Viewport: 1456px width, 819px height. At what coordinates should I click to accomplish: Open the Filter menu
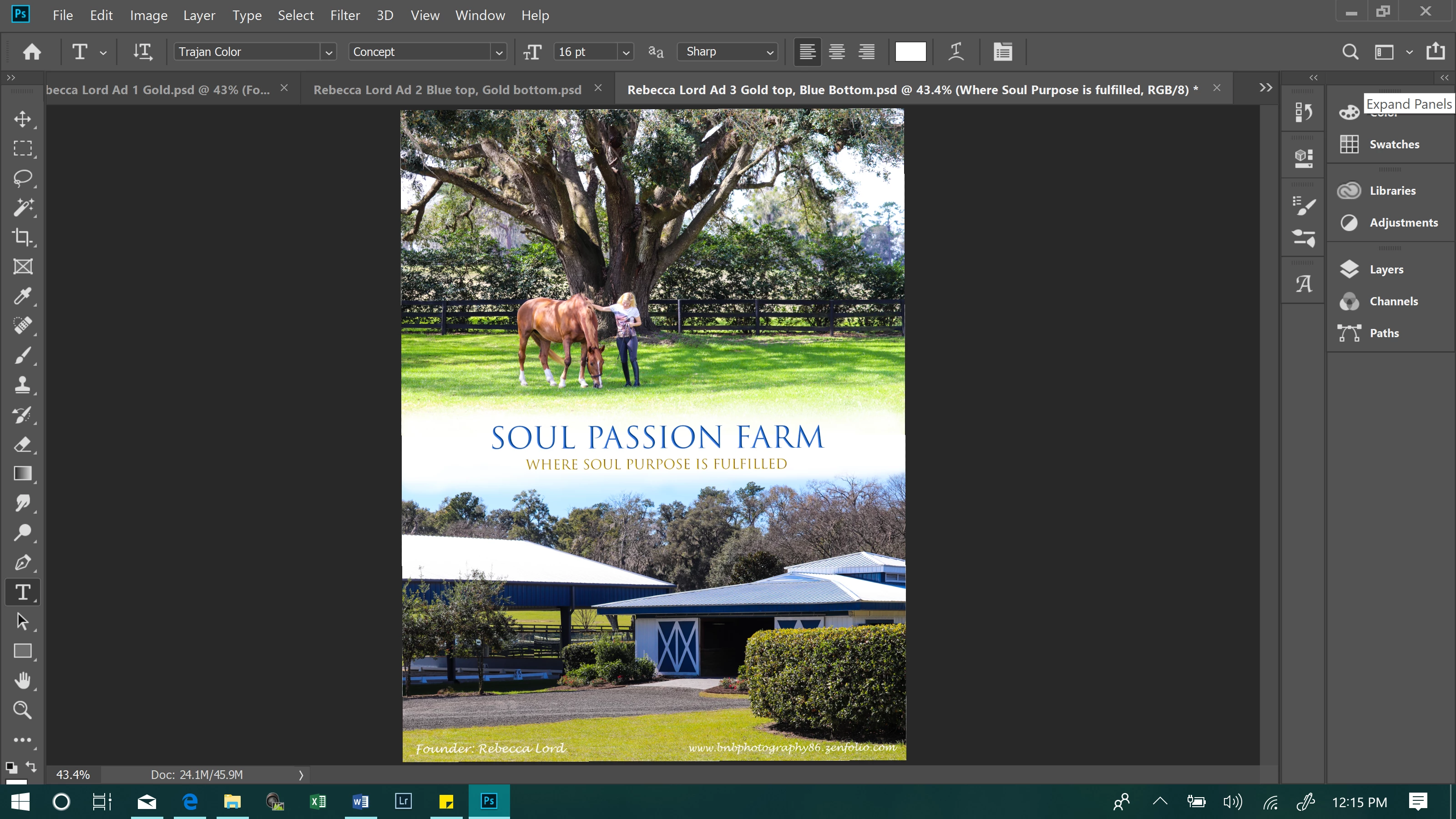(345, 15)
